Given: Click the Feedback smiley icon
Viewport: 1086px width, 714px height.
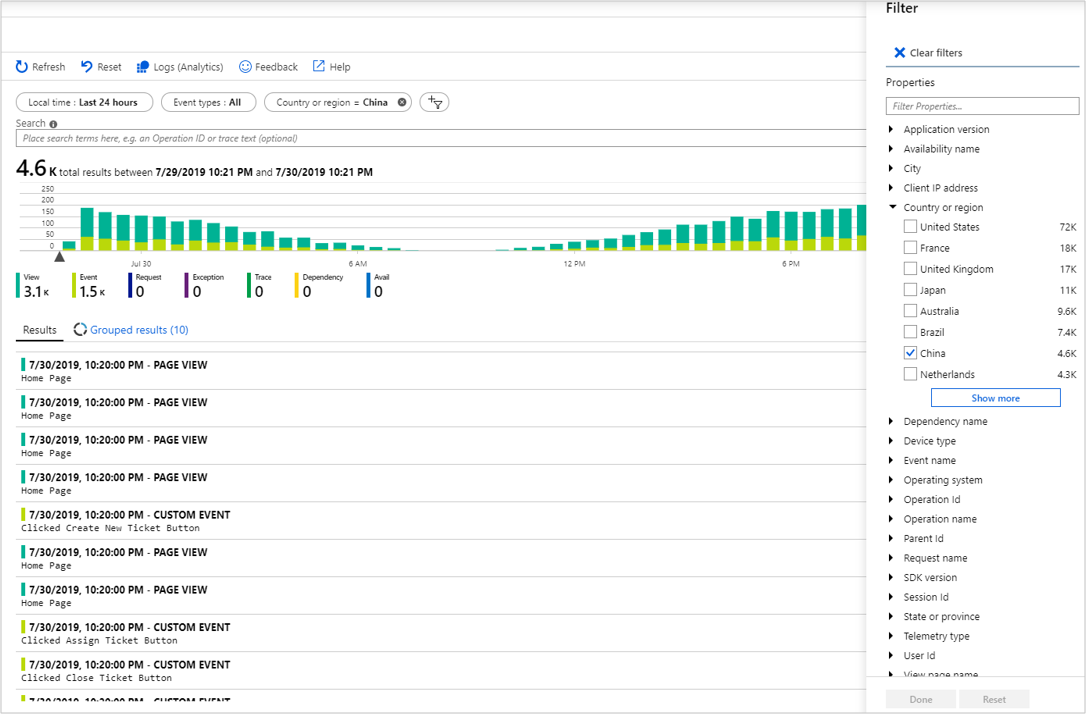Looking at the screenshot, I should [x=245, y=67].
